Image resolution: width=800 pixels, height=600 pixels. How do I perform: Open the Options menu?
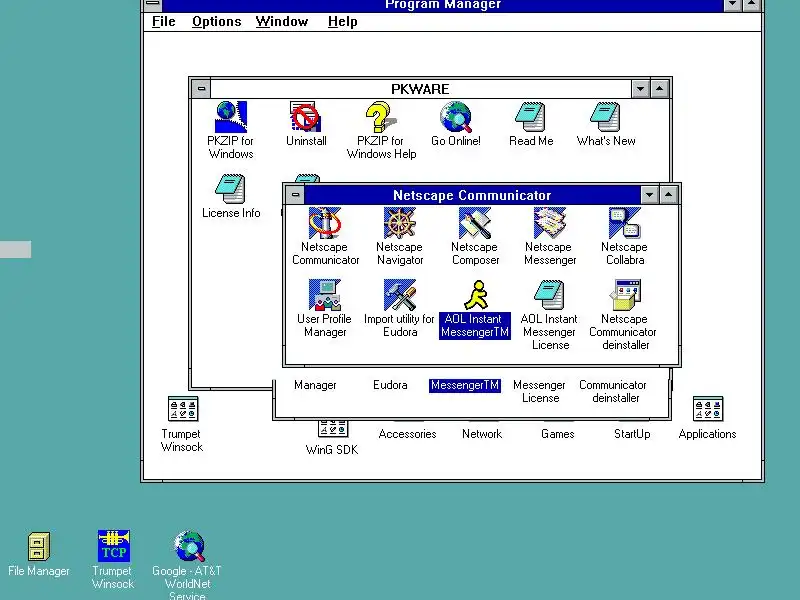click(216, 21)
